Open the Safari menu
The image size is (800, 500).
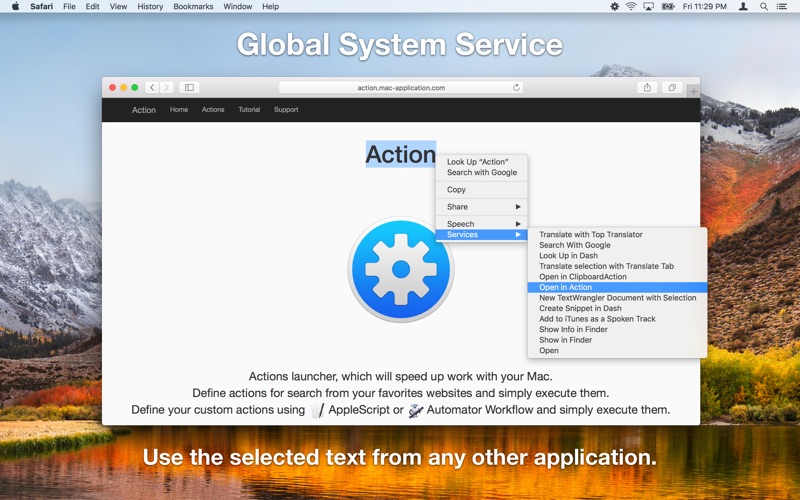(x=41, y=7)
